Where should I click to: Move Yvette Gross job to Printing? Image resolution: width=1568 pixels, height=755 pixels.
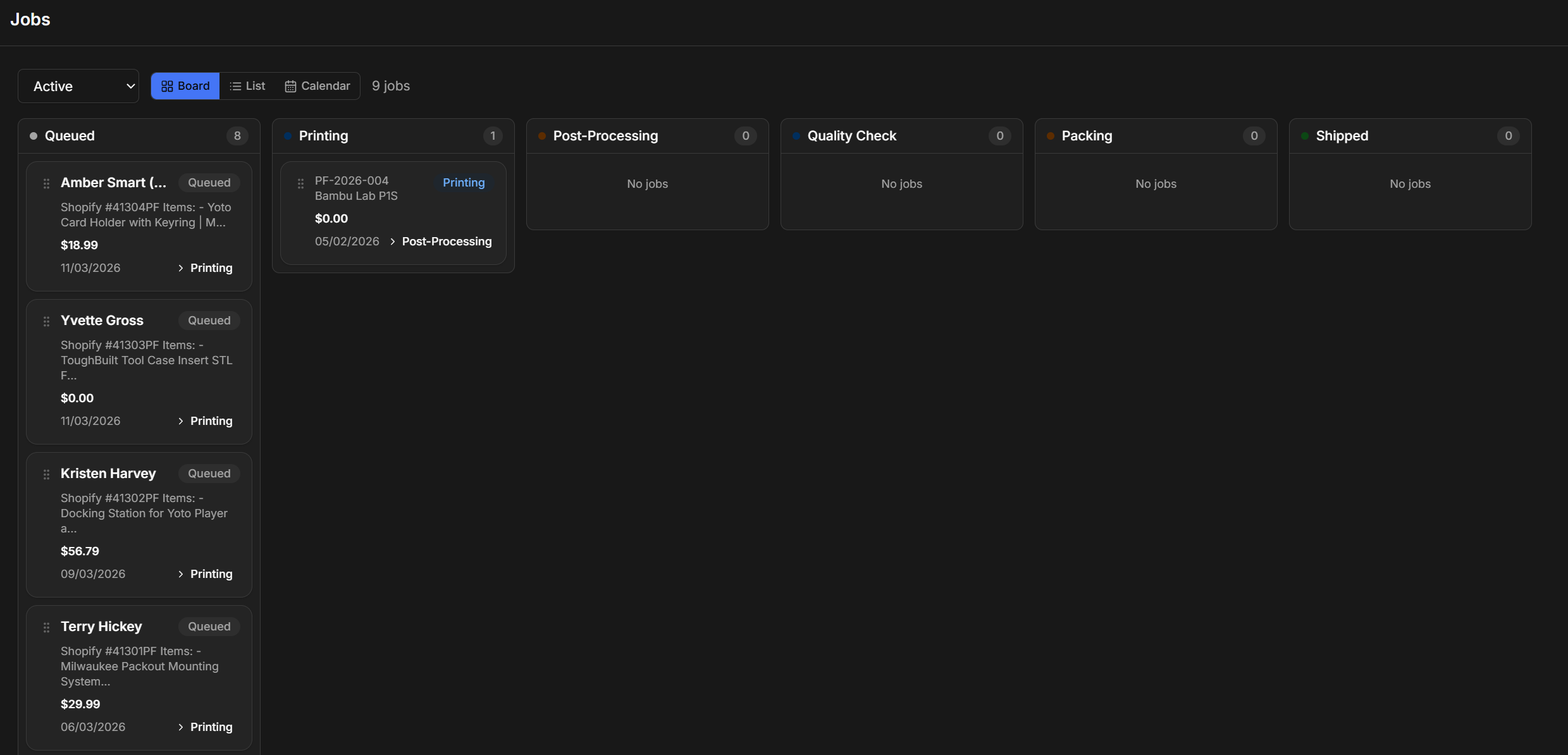click(x=205, y=421)
